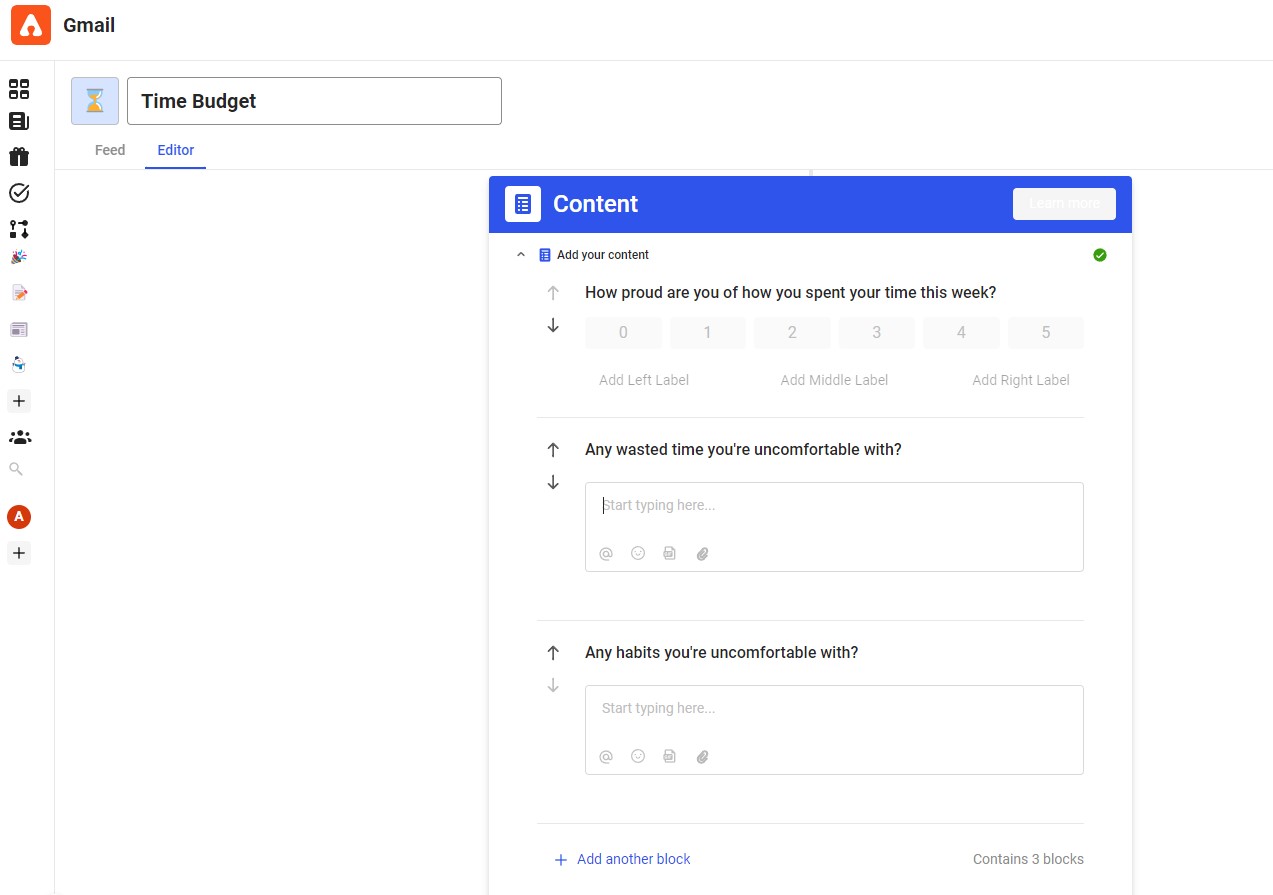
Task: Open the dashboard grid icon in sidebar
Action: click(x=19, y=89)
